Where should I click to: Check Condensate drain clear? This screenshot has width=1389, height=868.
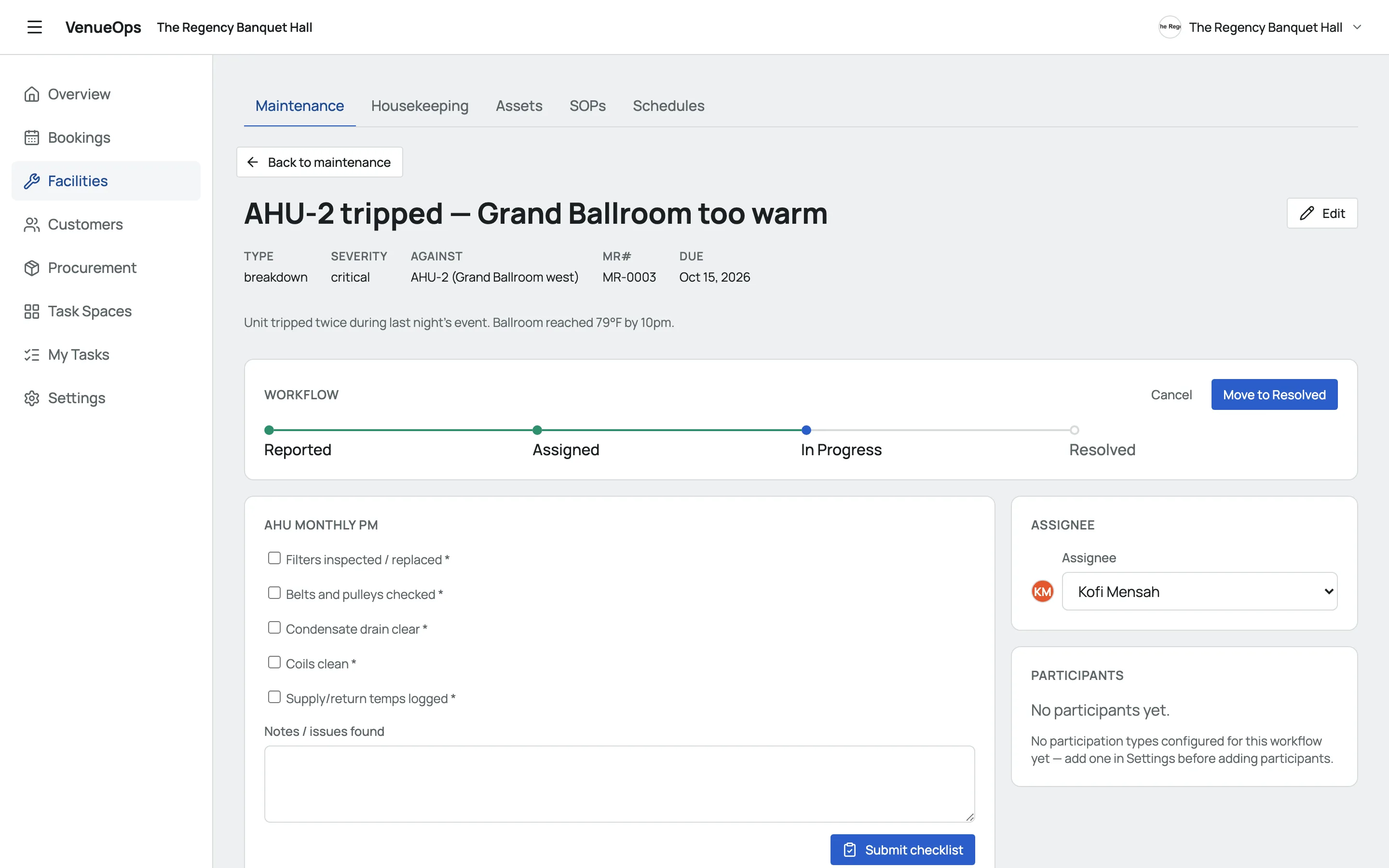point(274,627)
